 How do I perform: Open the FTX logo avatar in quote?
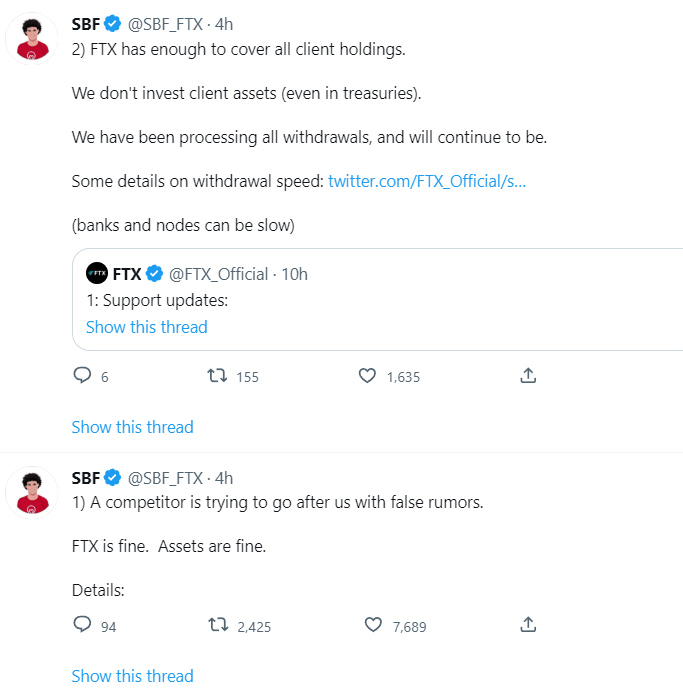(x=96, y=274)
